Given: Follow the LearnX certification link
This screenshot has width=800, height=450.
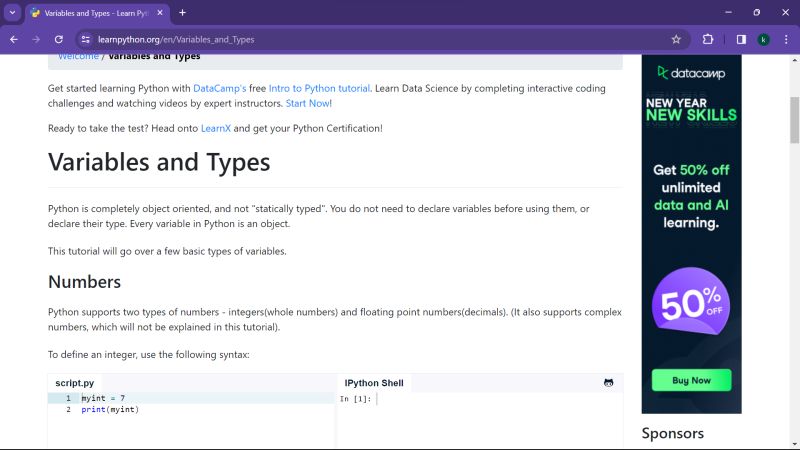Looking at the screenshot, I should (216, 128).
